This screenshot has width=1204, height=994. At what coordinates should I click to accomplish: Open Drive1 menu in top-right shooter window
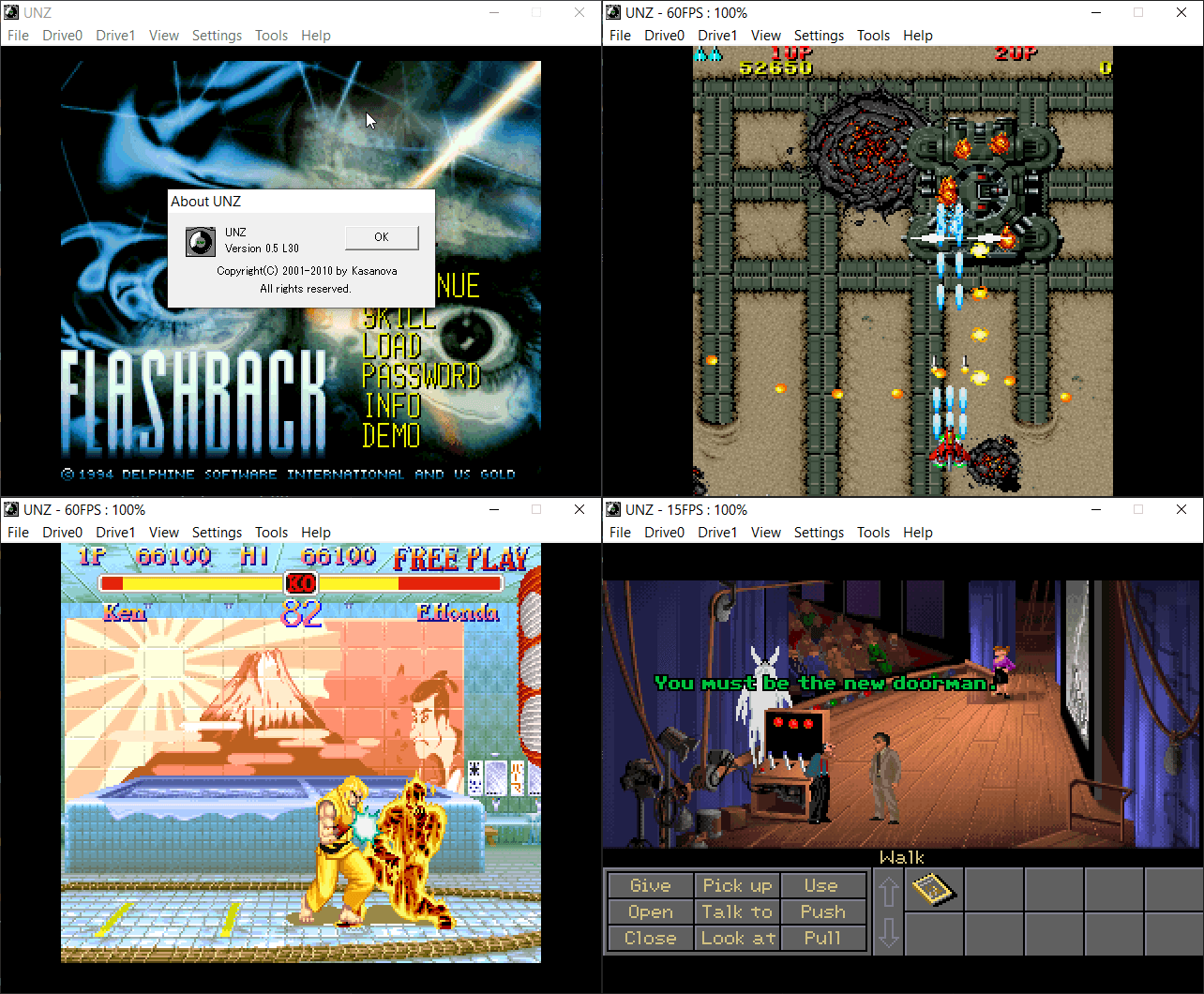click(x=717, y=36)
